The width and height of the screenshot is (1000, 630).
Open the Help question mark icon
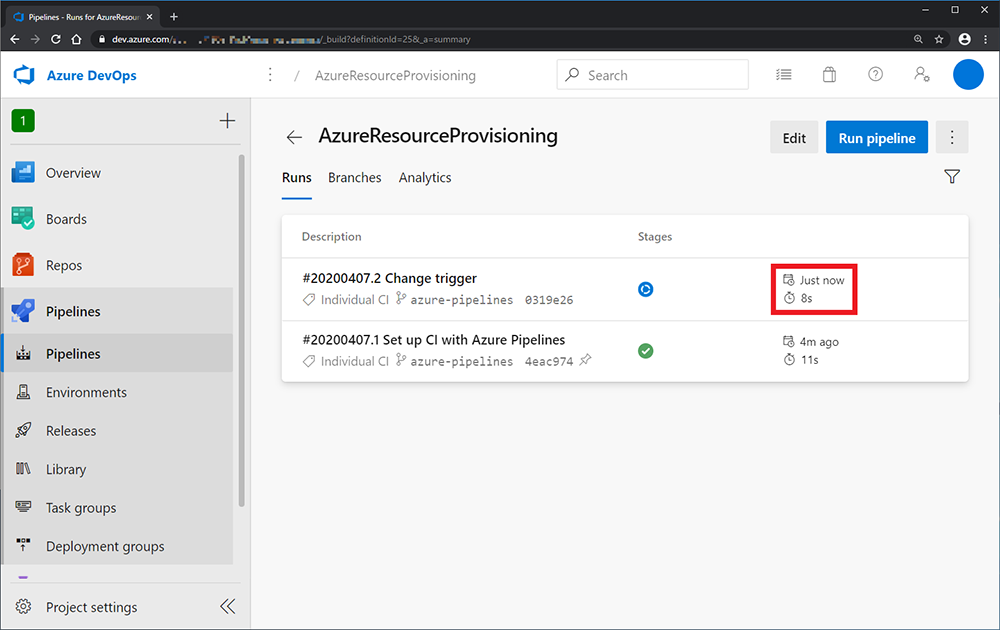point(876,75)
